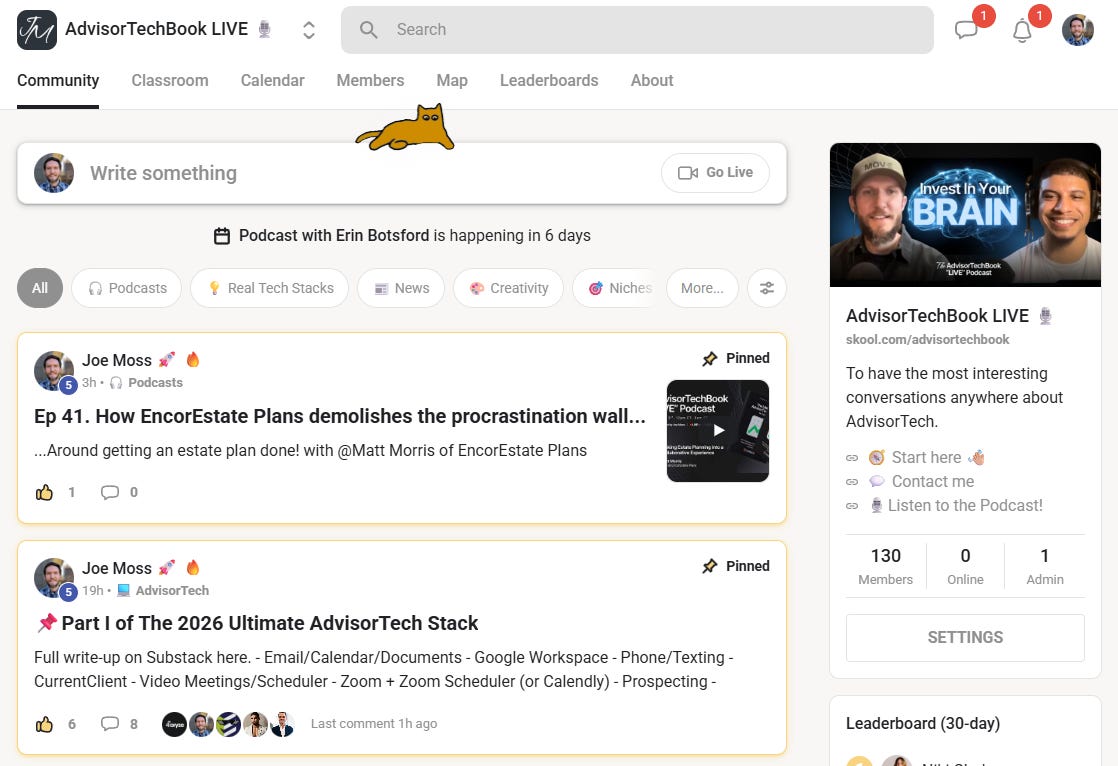Filter posts by Real Tech Stacks
Viewport: 1118px width, 766px height.
tap(270, 288)
